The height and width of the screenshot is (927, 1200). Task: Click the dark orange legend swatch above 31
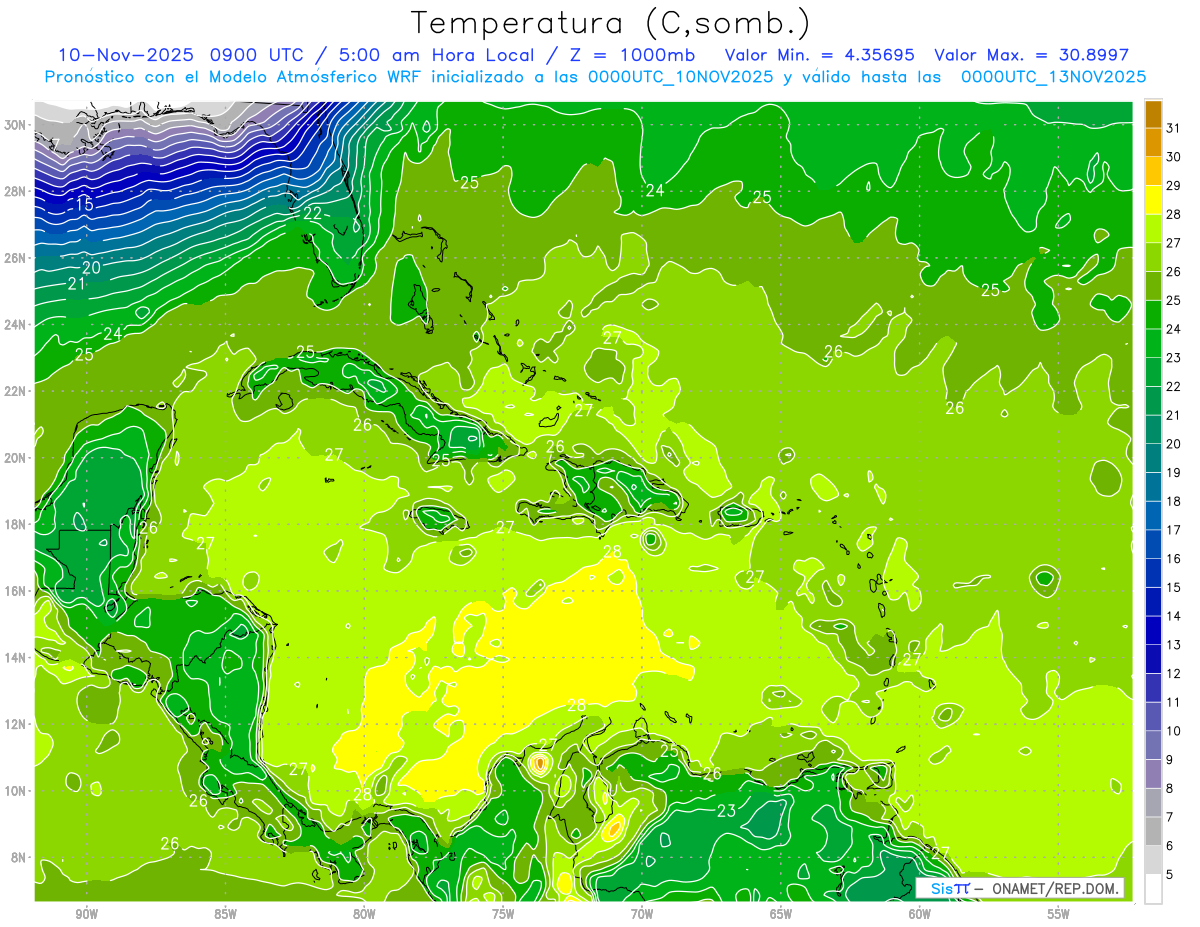1153,113
